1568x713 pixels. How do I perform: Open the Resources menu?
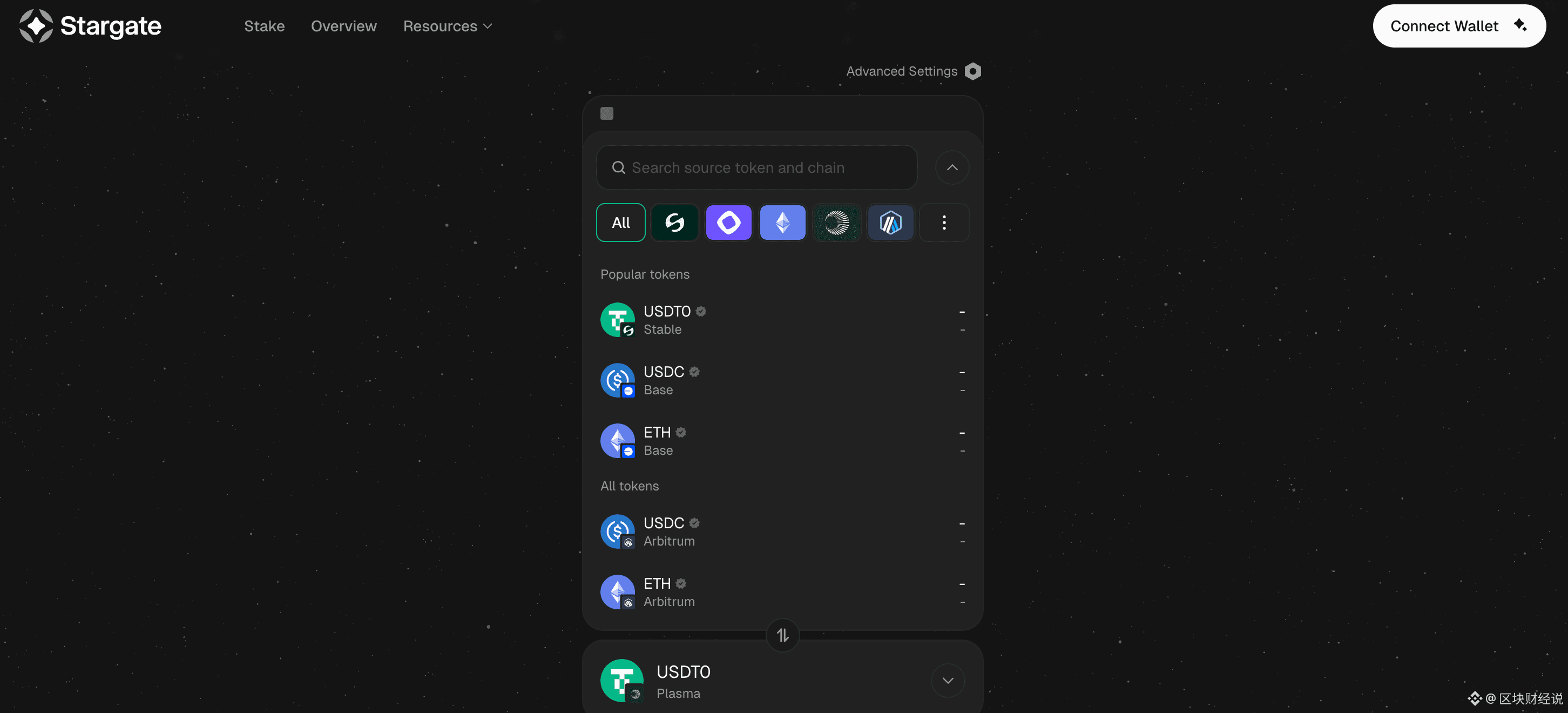[x=448, y=26]
